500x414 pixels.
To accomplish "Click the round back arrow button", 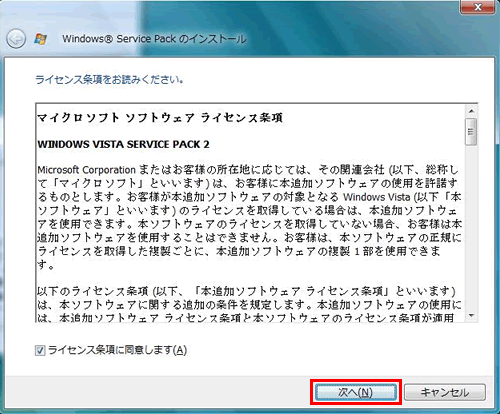I will (x=16, y=39).
